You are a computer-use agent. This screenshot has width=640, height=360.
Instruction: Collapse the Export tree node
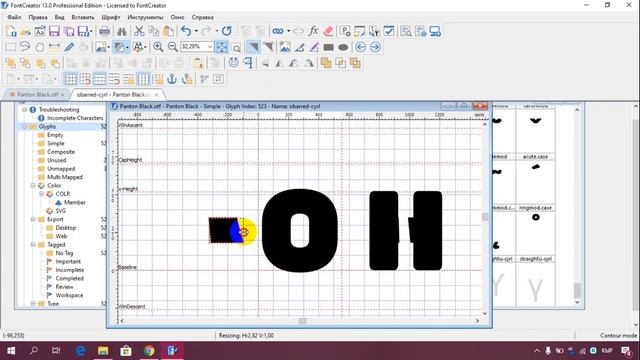coord(33,219)
